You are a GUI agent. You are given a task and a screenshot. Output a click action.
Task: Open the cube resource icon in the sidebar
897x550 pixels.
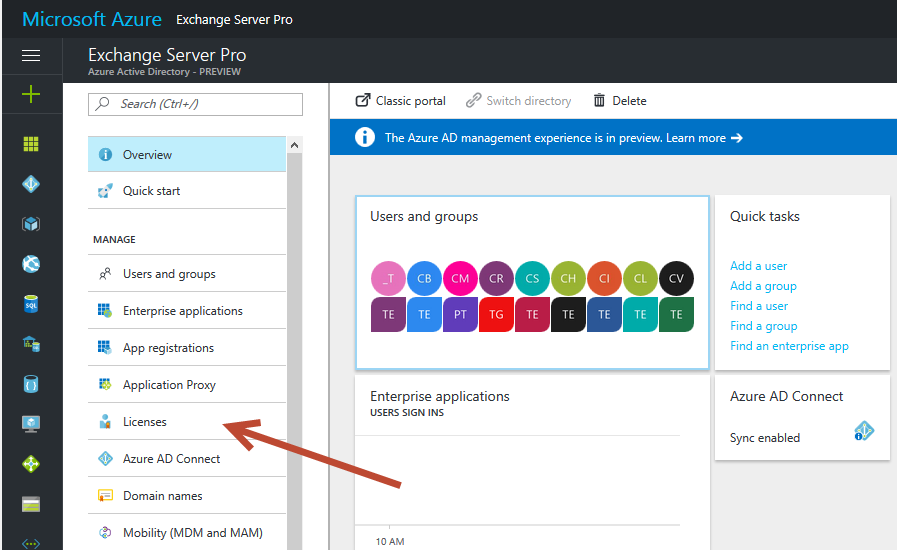[31, 224]
